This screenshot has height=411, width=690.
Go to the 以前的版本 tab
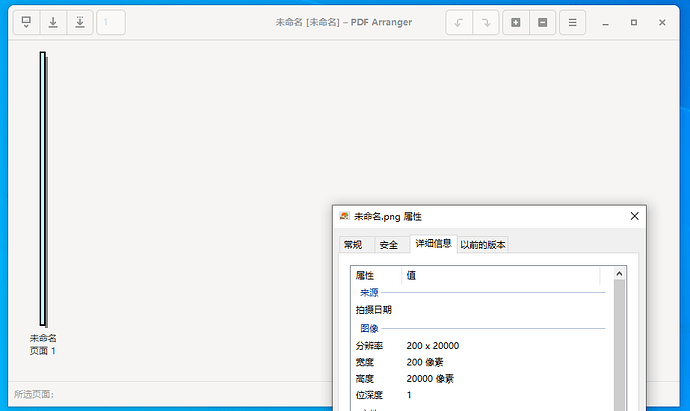pos(483,245)
